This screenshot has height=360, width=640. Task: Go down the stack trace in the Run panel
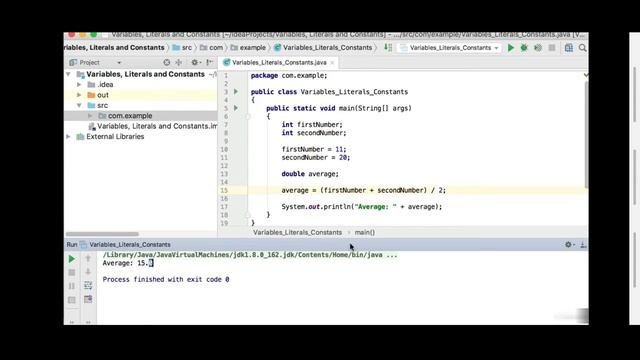click(x=88, y=272)
